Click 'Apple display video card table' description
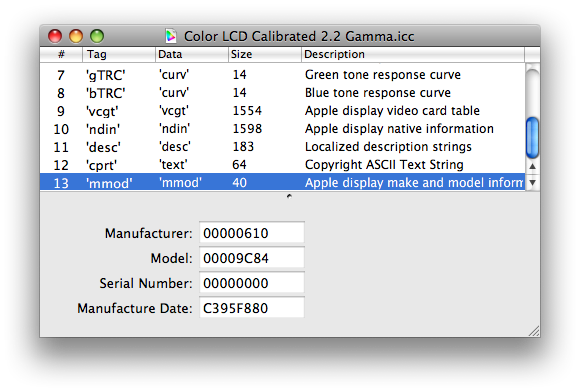580x392 pixels. click(392, 111)
